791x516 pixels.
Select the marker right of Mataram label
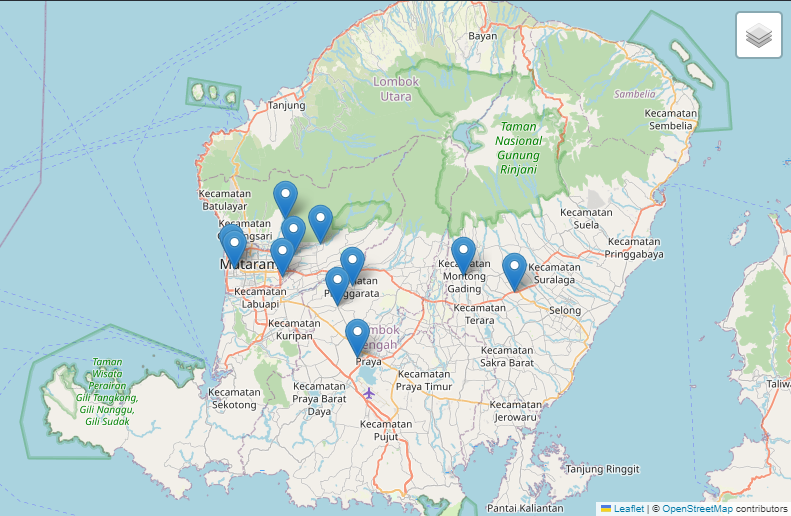click(x=282, y=257)
